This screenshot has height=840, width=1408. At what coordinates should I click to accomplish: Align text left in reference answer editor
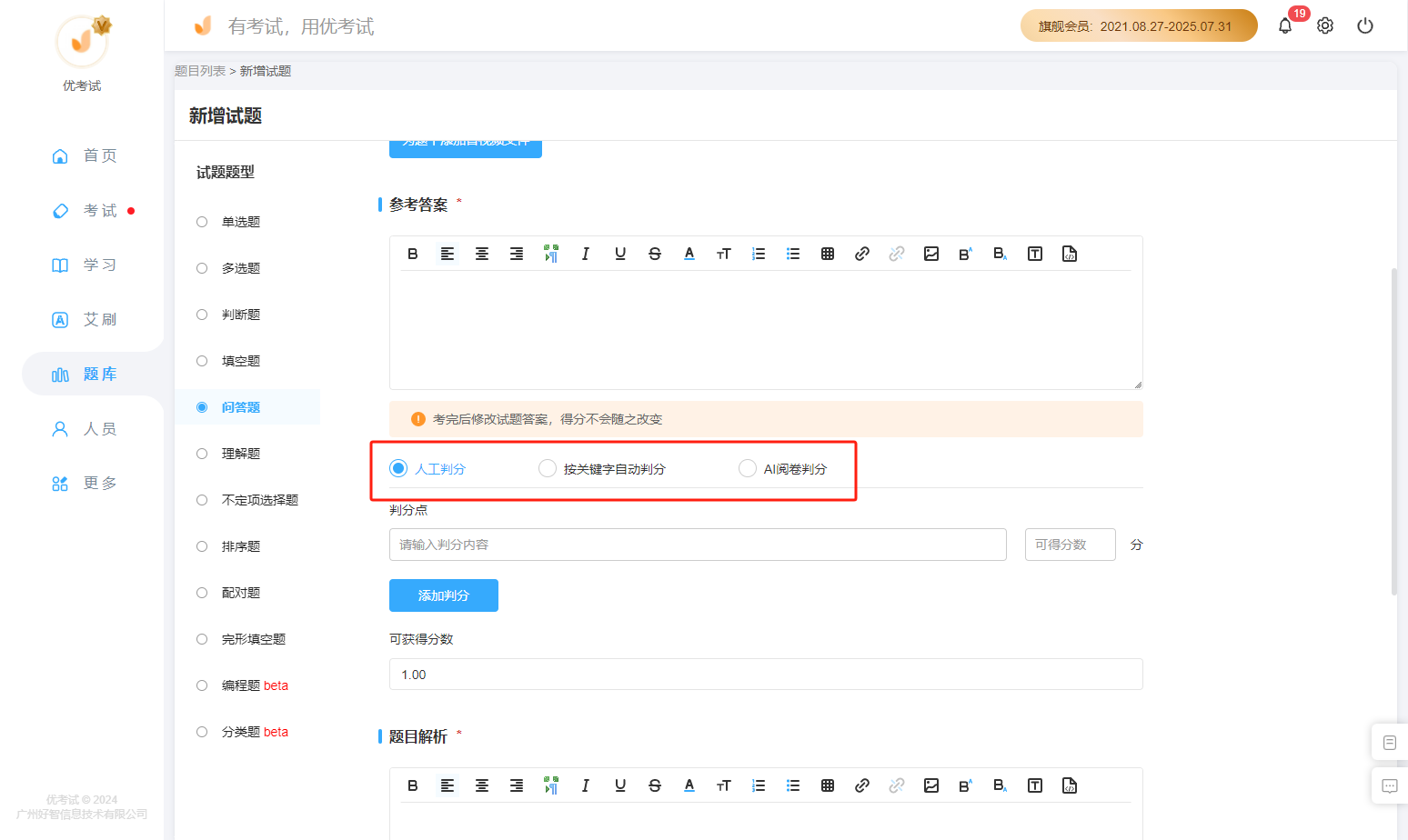pos(448,254)
